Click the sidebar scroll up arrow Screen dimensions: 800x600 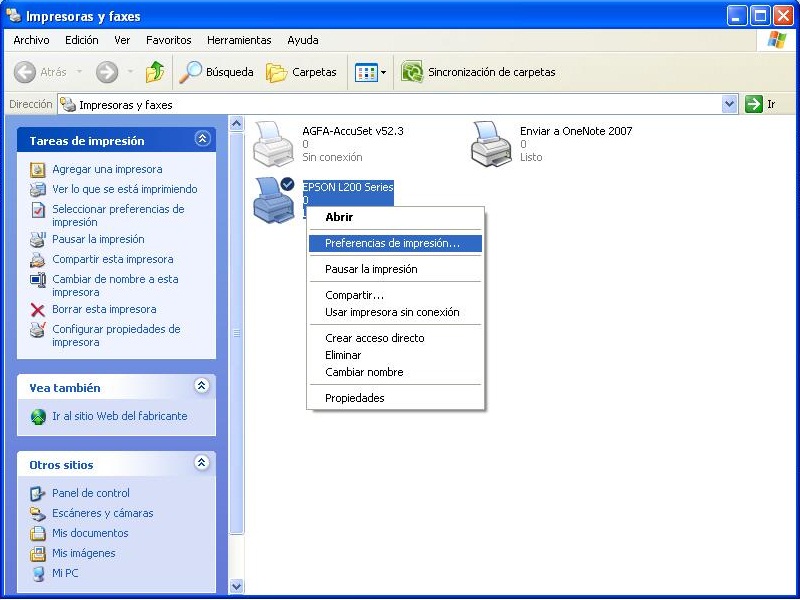coord(236,123)
